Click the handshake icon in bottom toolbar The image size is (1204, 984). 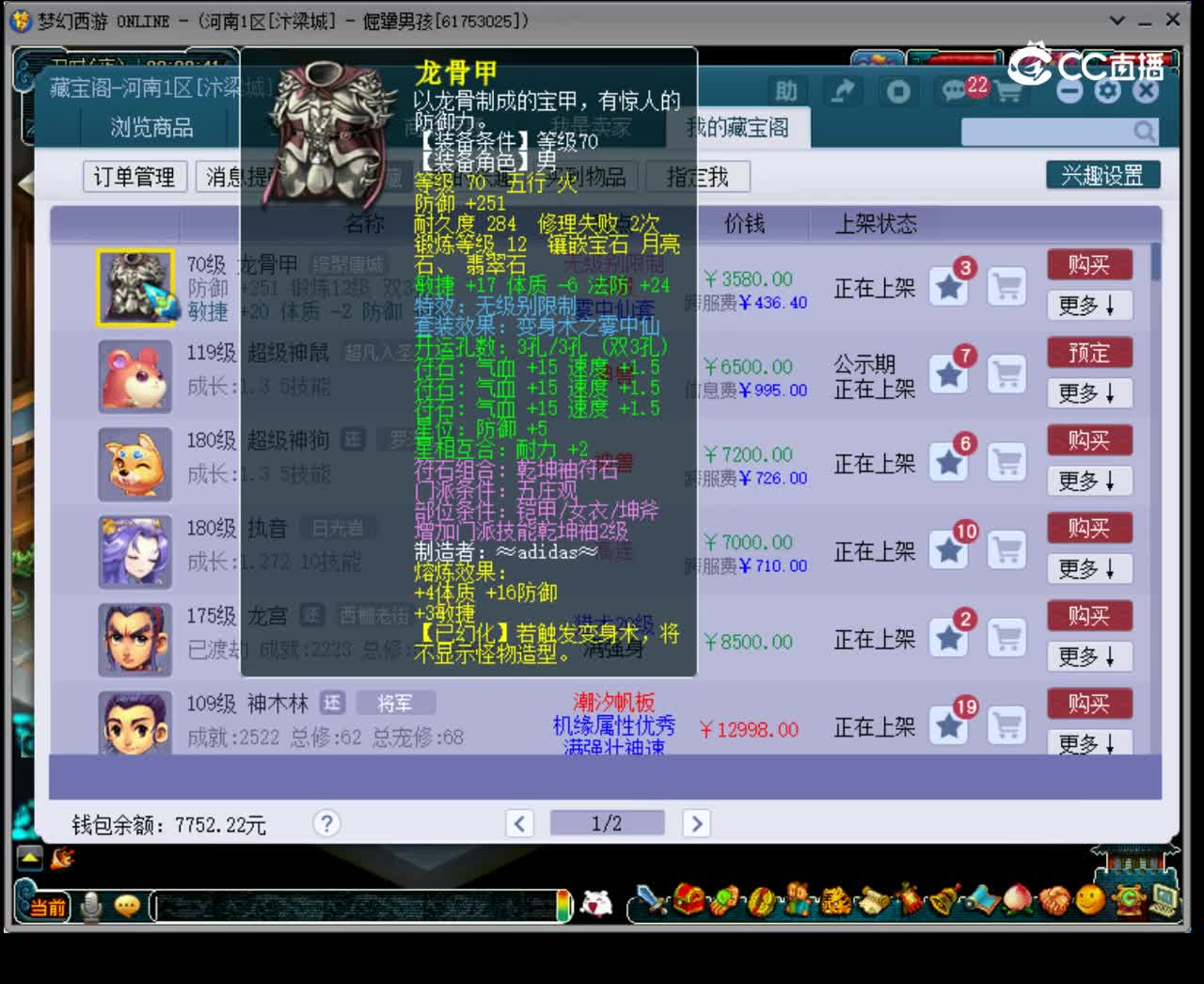click(x=1053, y=900)
